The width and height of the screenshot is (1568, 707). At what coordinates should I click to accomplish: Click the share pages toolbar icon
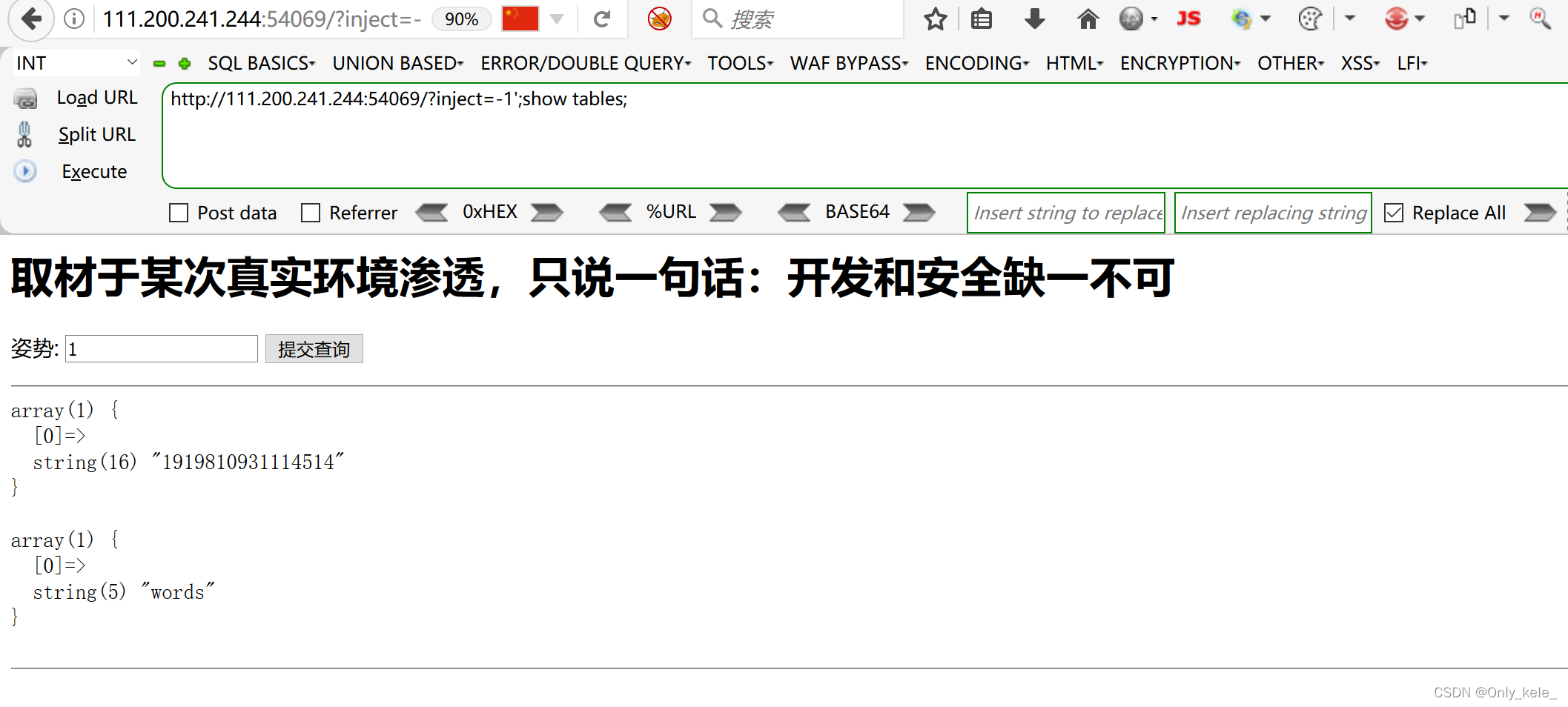pos(1465,19)
